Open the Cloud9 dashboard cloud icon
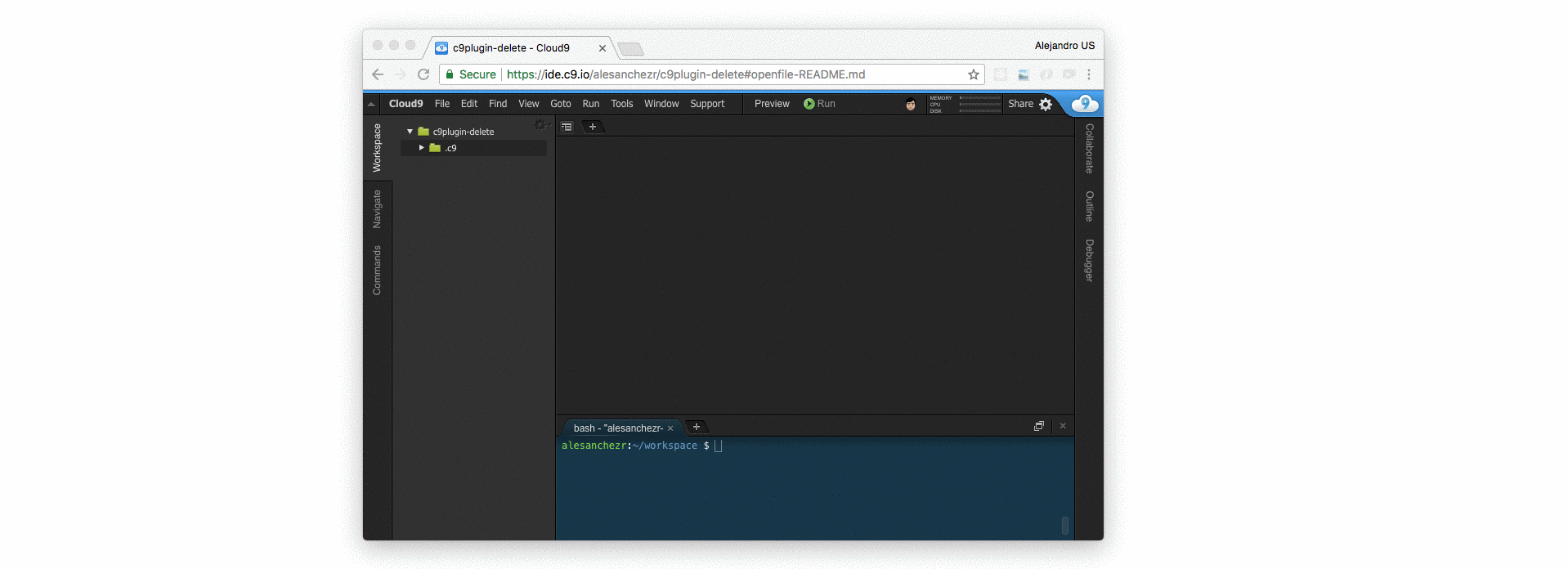Screen dimensions: 1568x569 pyautogui.click(x=1085, y=104)
